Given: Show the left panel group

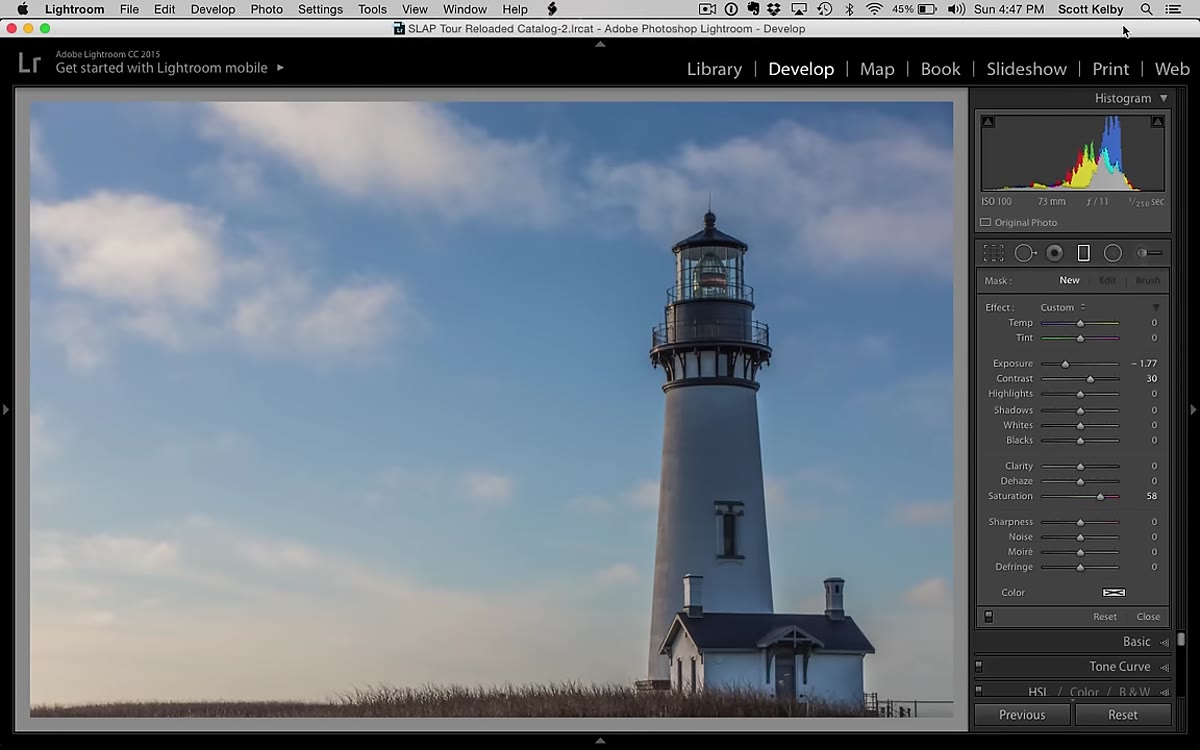Looking at the screenshot, I should (5, 409).
